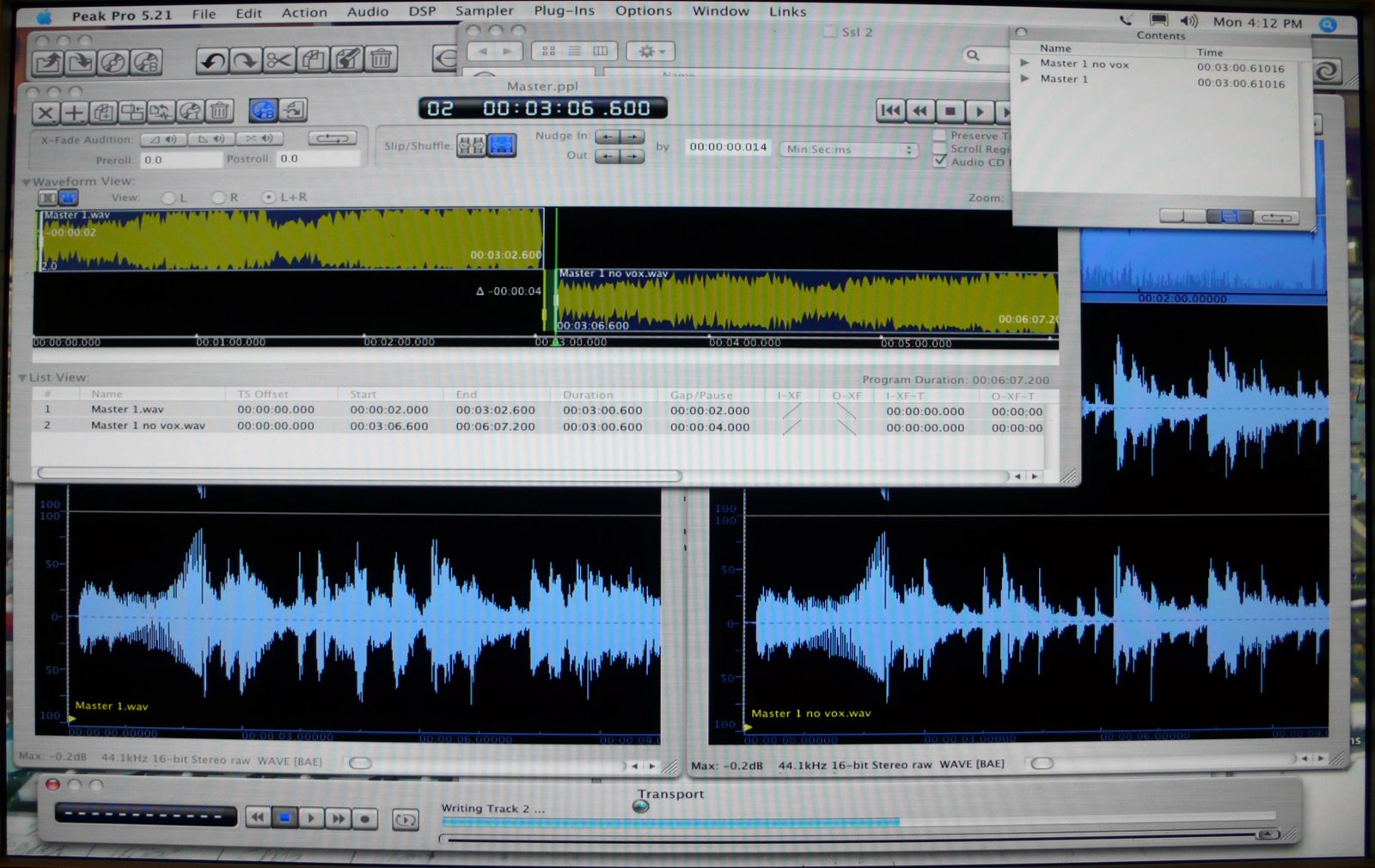Audition the full crossfade

pos(259,138)
